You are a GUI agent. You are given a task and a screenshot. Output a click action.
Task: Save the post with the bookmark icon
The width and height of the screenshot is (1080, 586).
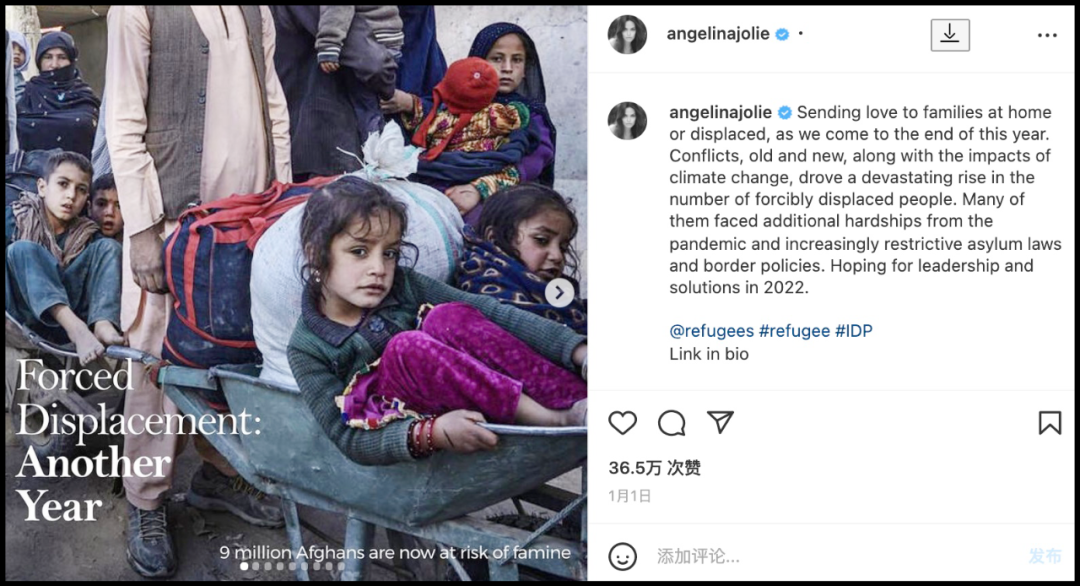(1050, 423)
